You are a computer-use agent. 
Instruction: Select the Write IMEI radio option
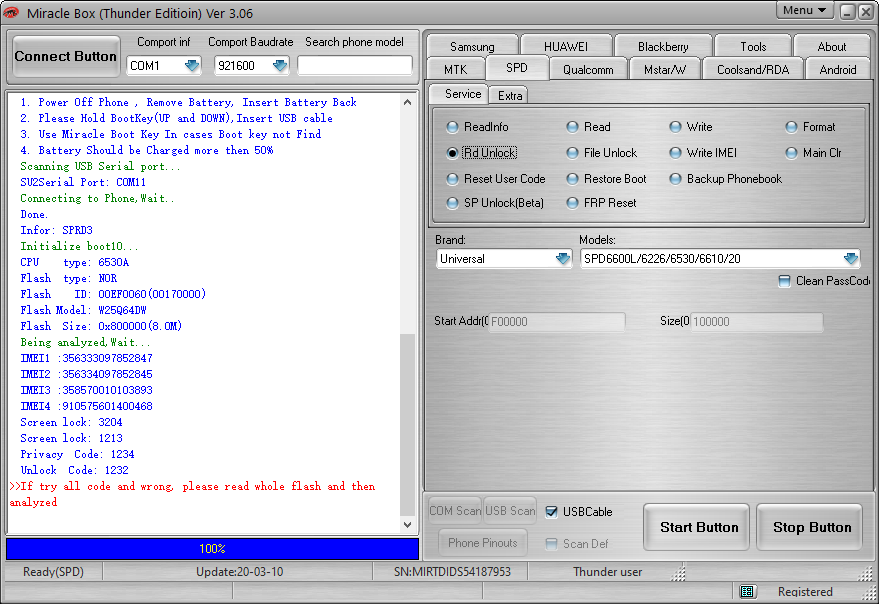(x=703, y=153)
